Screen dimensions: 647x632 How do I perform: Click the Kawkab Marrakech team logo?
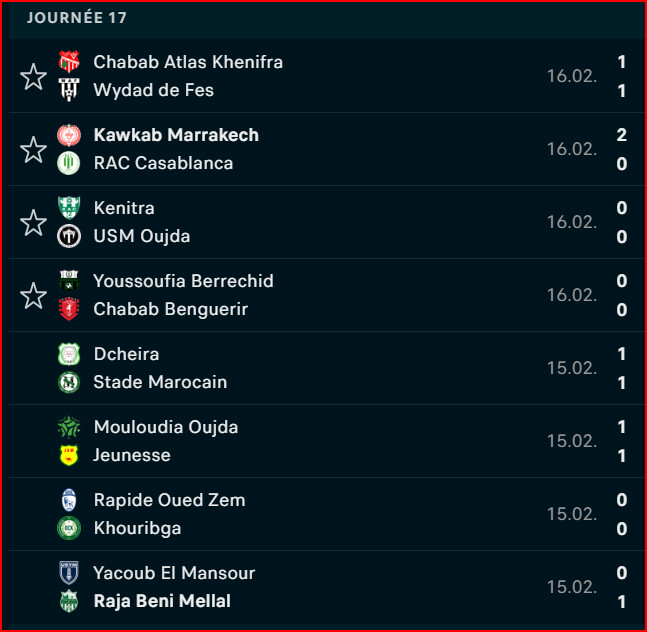(x=69, y=135)
